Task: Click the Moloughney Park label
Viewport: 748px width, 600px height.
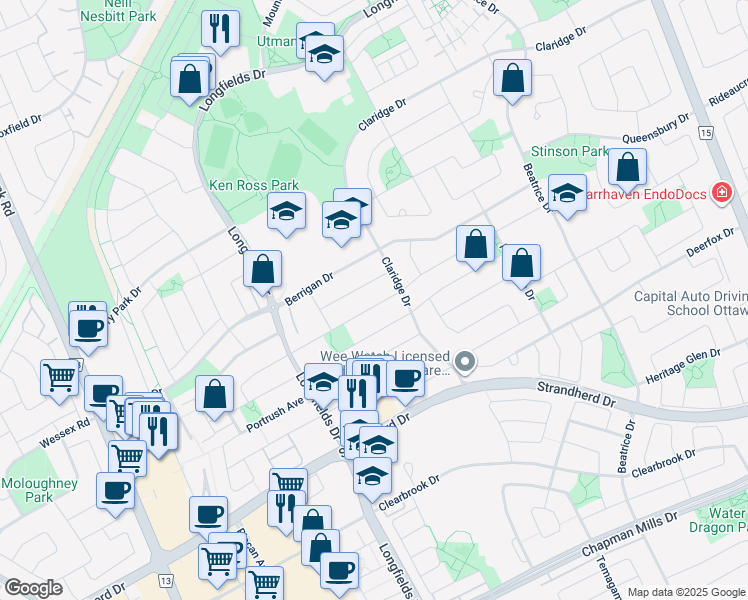Action: click(x=39, y=490)
